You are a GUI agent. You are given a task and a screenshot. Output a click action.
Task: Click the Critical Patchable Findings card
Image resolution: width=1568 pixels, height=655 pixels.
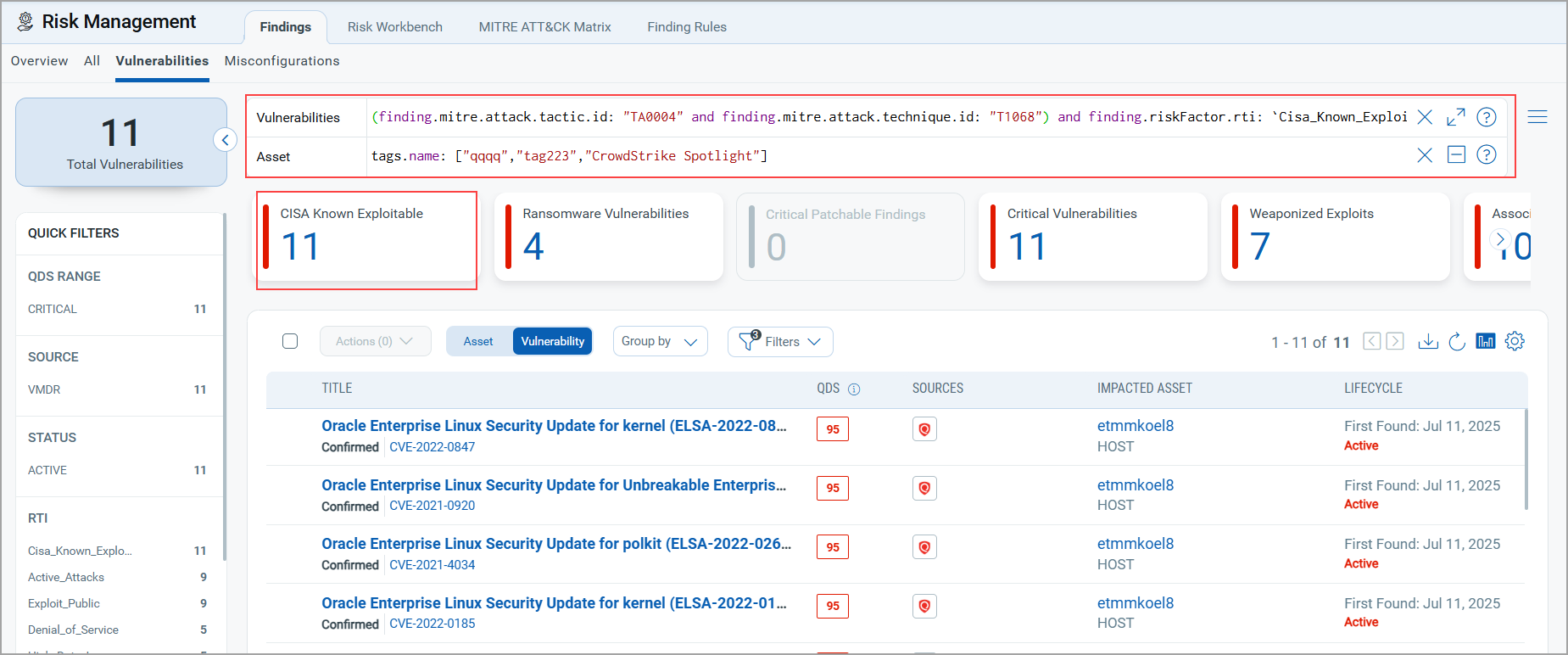click(851, 237)
